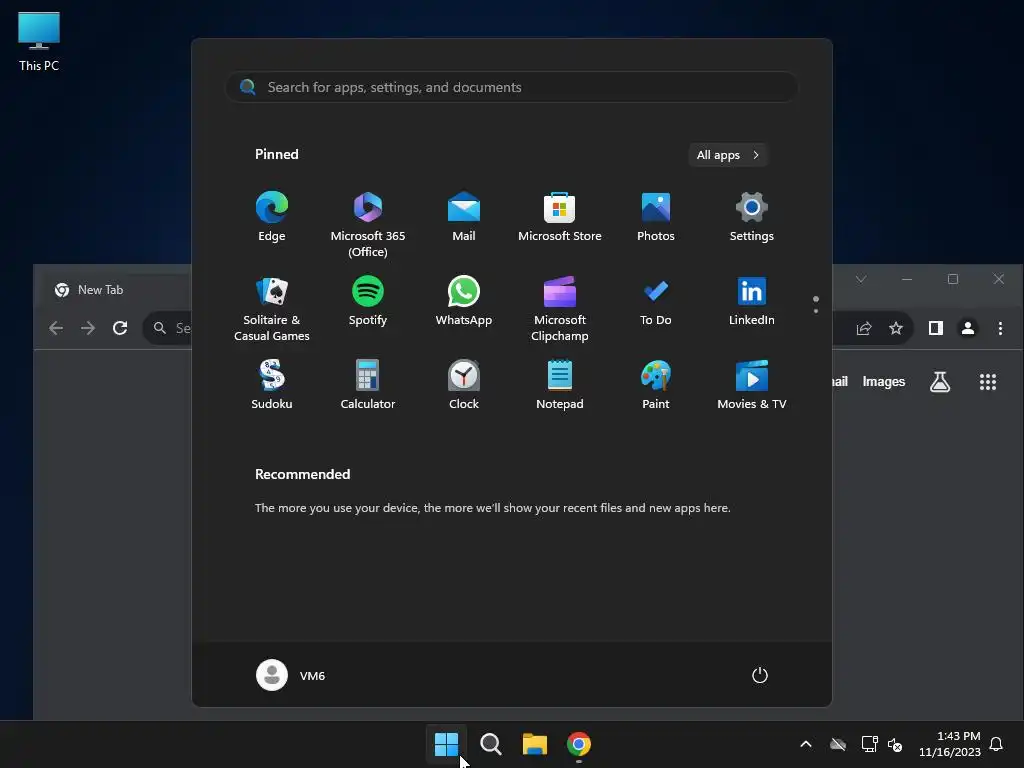1024x768 pixels.
Task: Switch to Chrome from the taskbar
Action: point(579,744)
